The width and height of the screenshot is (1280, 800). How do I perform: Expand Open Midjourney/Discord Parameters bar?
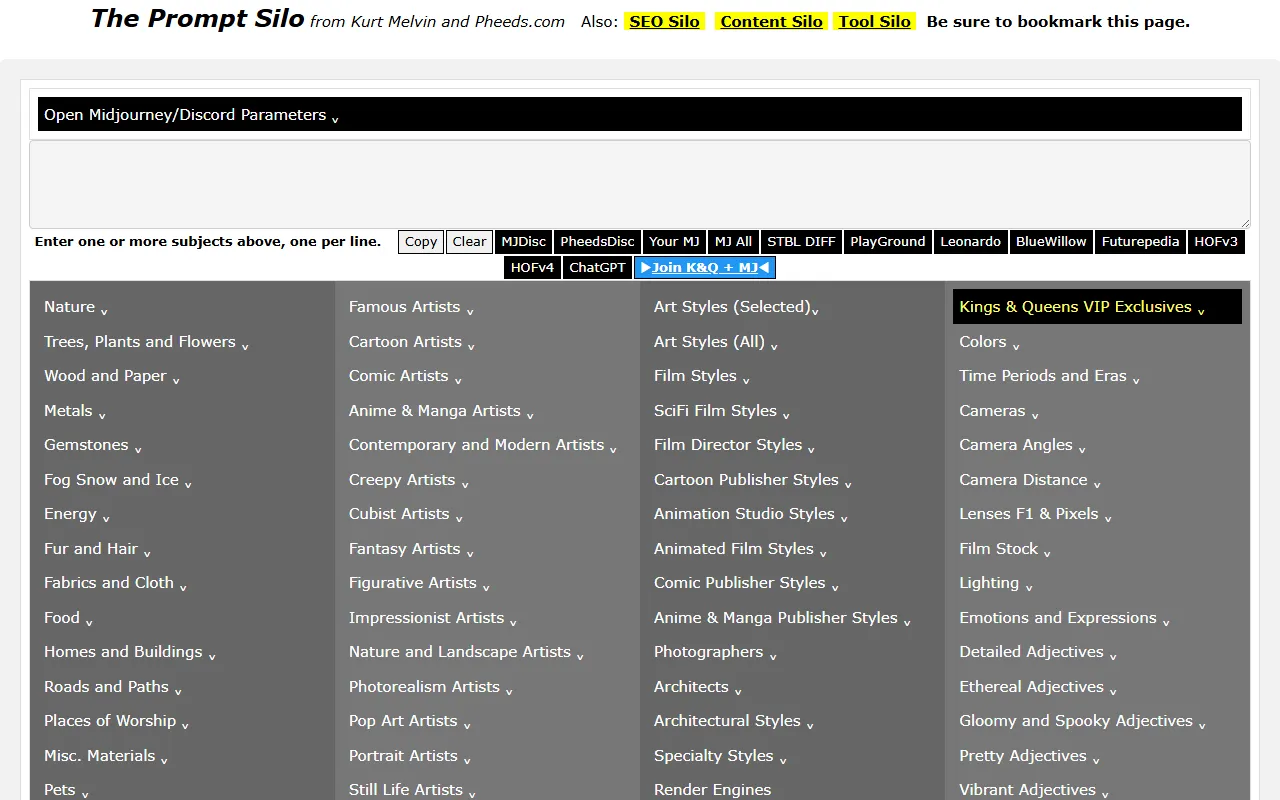pyautogui.click(x=191, y=115)
